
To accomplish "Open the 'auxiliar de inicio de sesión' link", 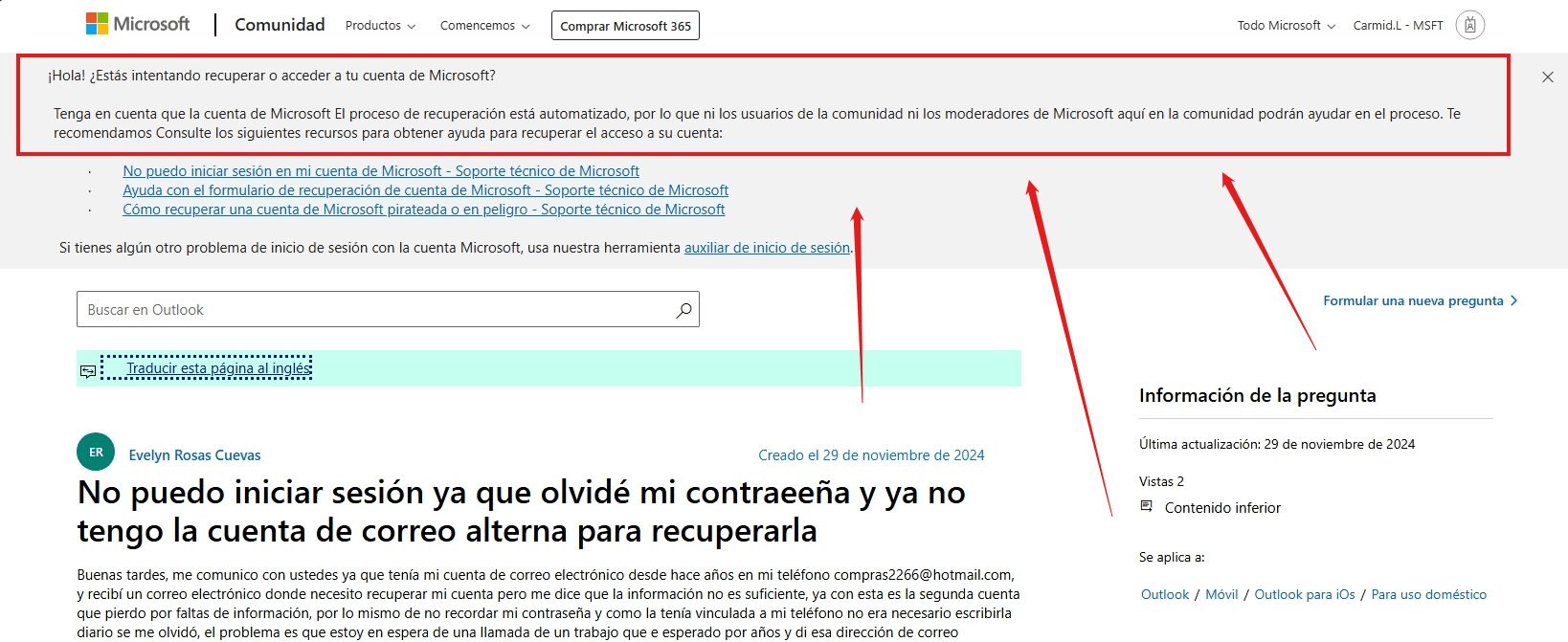I will click(x=767, y=248).
